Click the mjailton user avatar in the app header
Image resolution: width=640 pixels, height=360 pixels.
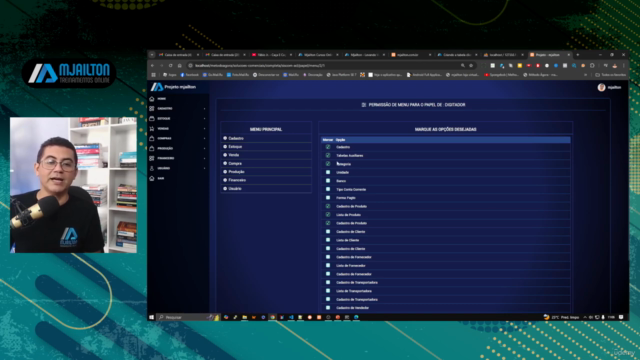click(601, 87)
